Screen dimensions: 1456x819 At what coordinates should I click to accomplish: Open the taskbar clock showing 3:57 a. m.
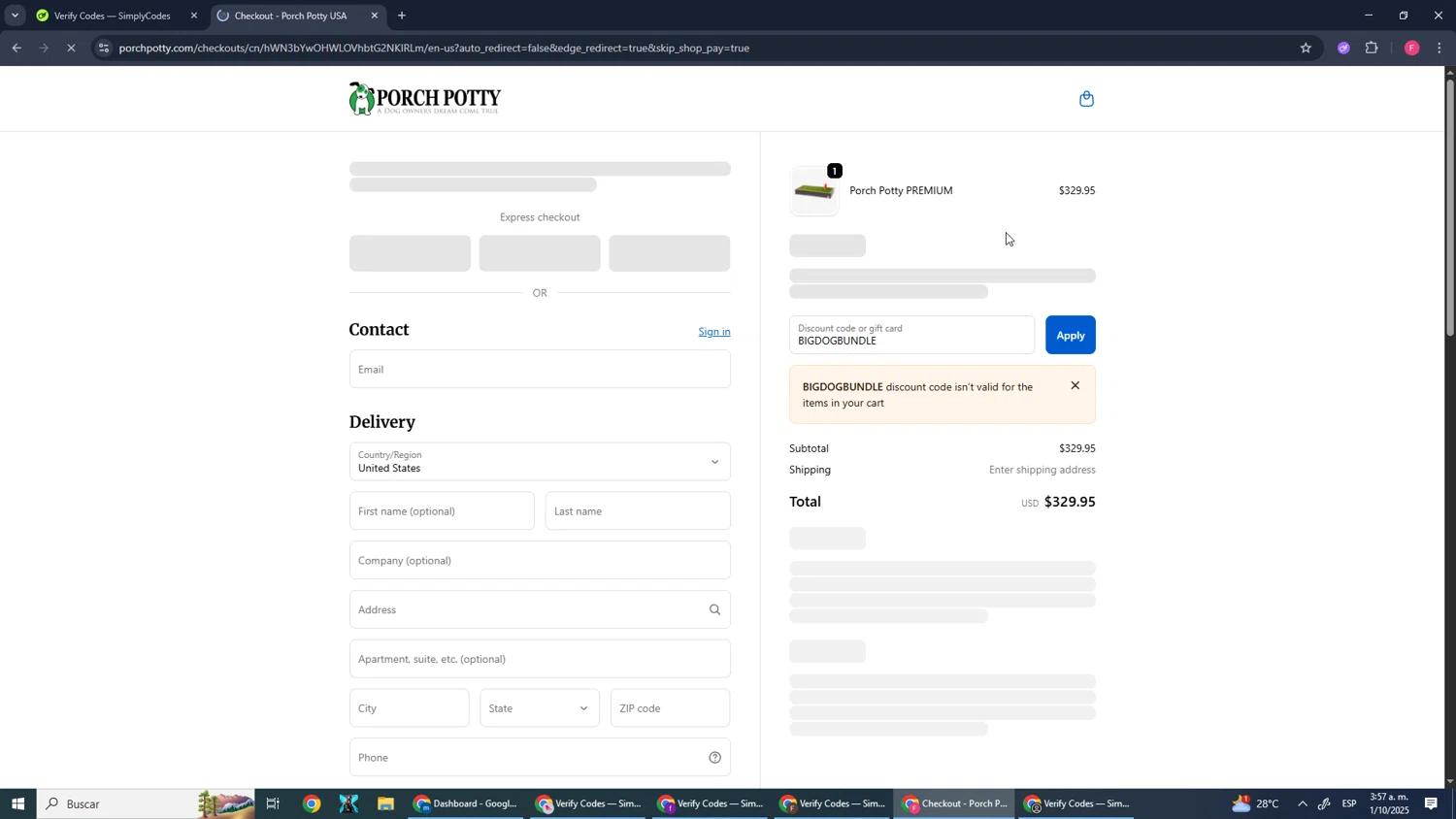click(1389, 804)
